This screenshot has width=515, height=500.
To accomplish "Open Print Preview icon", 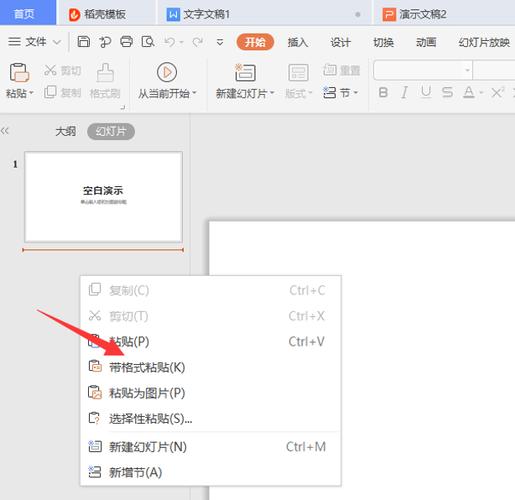I will 148,42.
